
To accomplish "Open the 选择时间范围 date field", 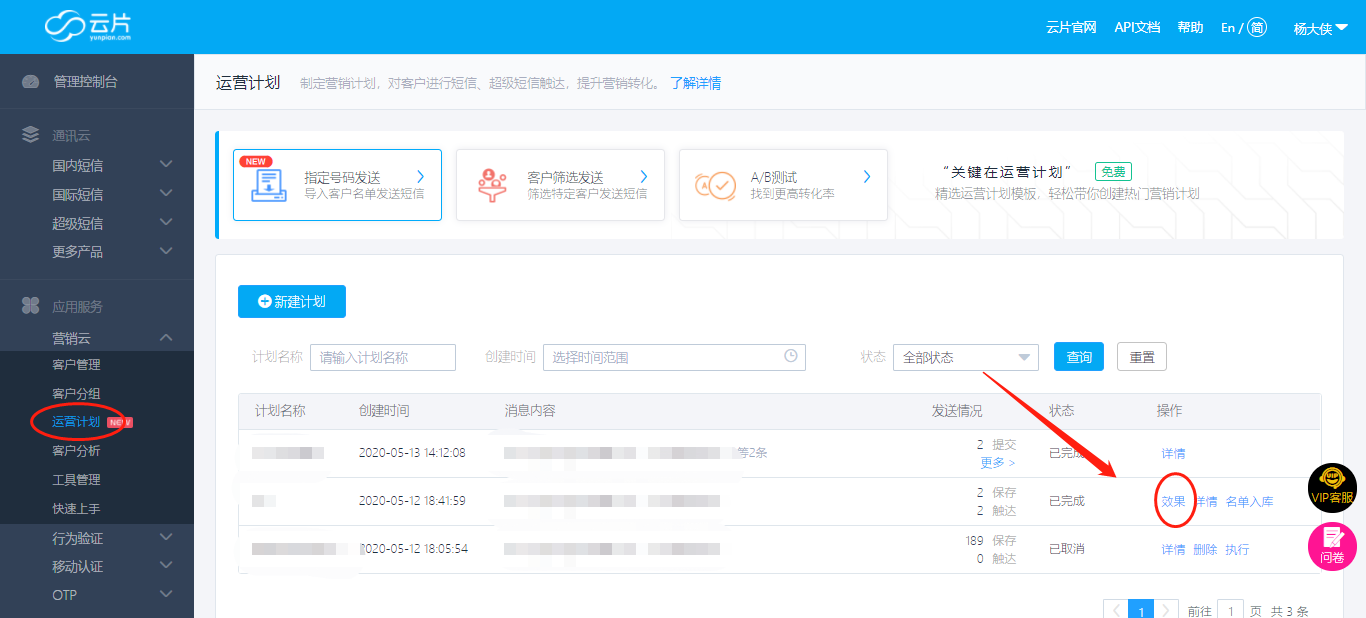I will pos(674,357).
